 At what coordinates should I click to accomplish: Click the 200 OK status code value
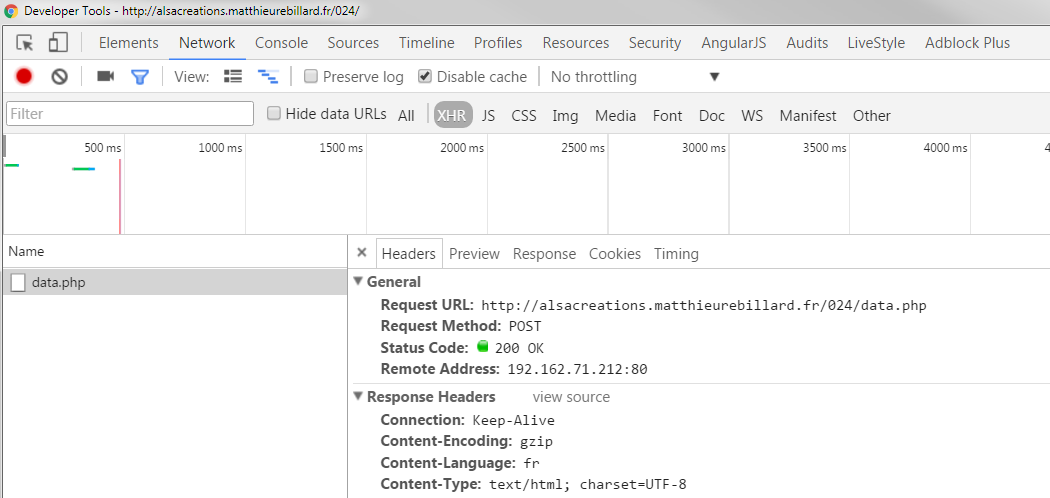(519, 348)
